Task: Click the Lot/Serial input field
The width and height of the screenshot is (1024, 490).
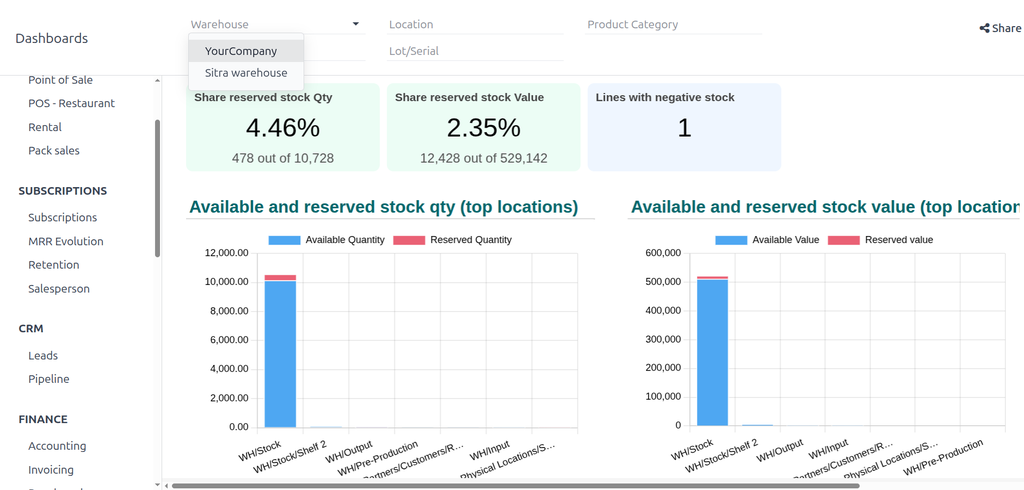Action: [x=475, y=51]
